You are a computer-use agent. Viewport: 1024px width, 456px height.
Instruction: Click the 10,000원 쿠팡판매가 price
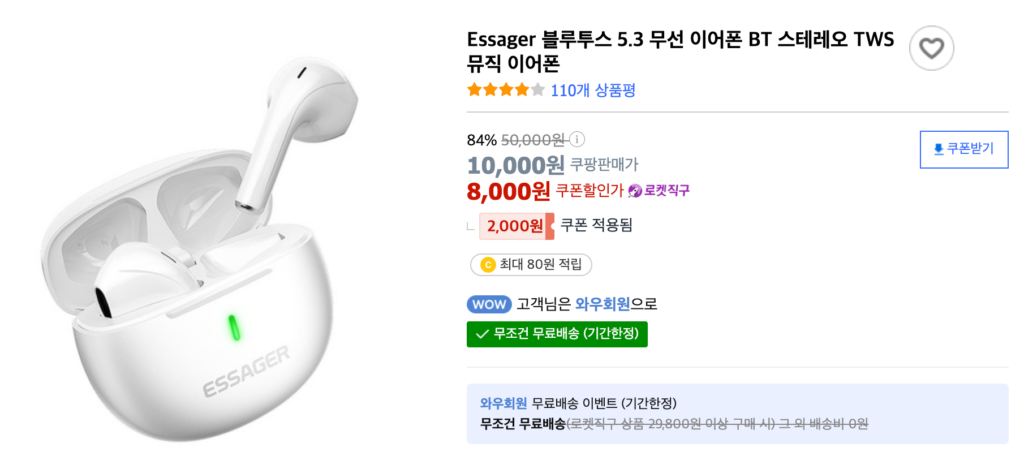click(x=515, y=164)
